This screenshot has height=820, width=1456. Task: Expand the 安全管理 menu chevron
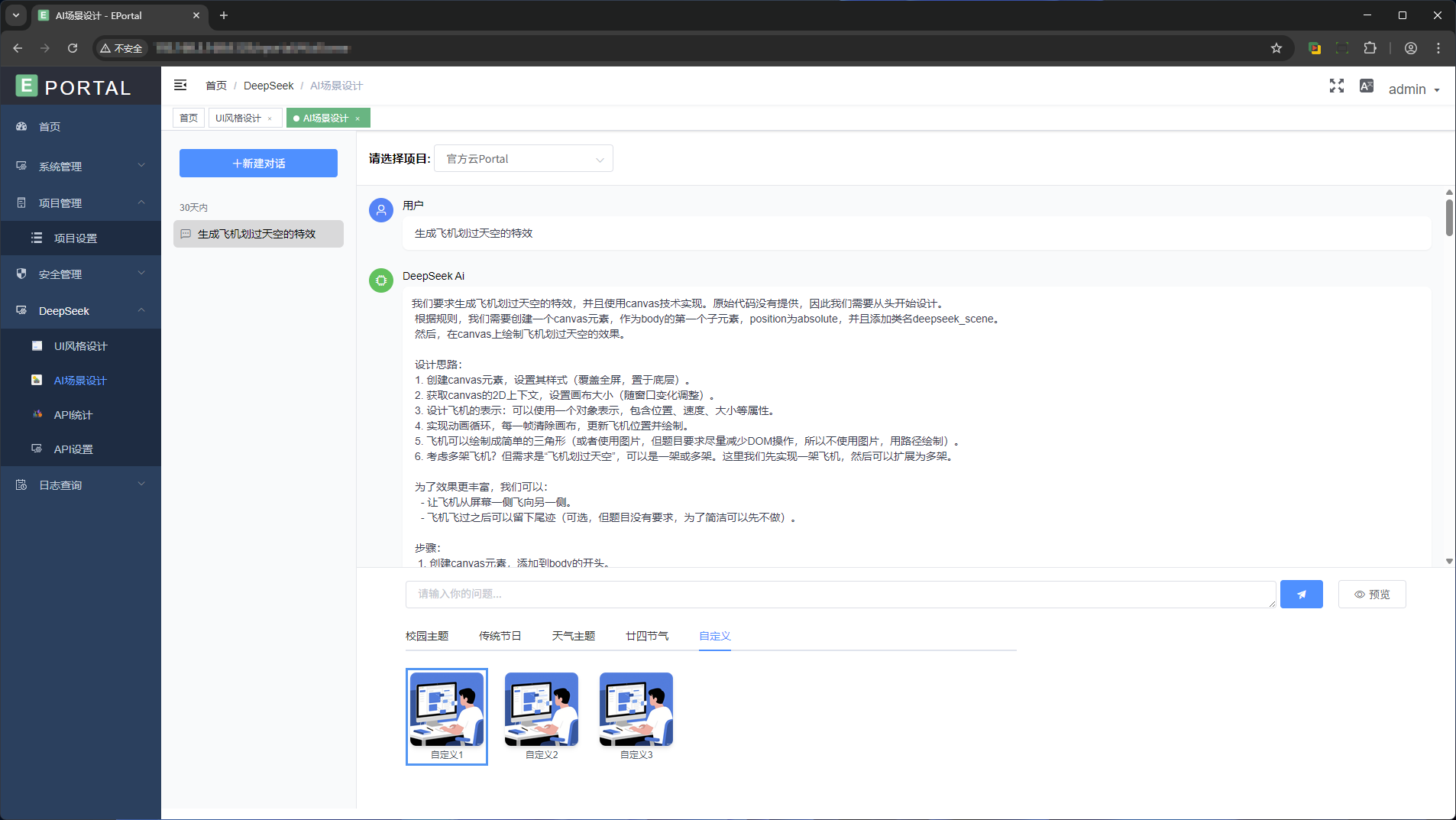pyautogui.click(x=141, y=273)
